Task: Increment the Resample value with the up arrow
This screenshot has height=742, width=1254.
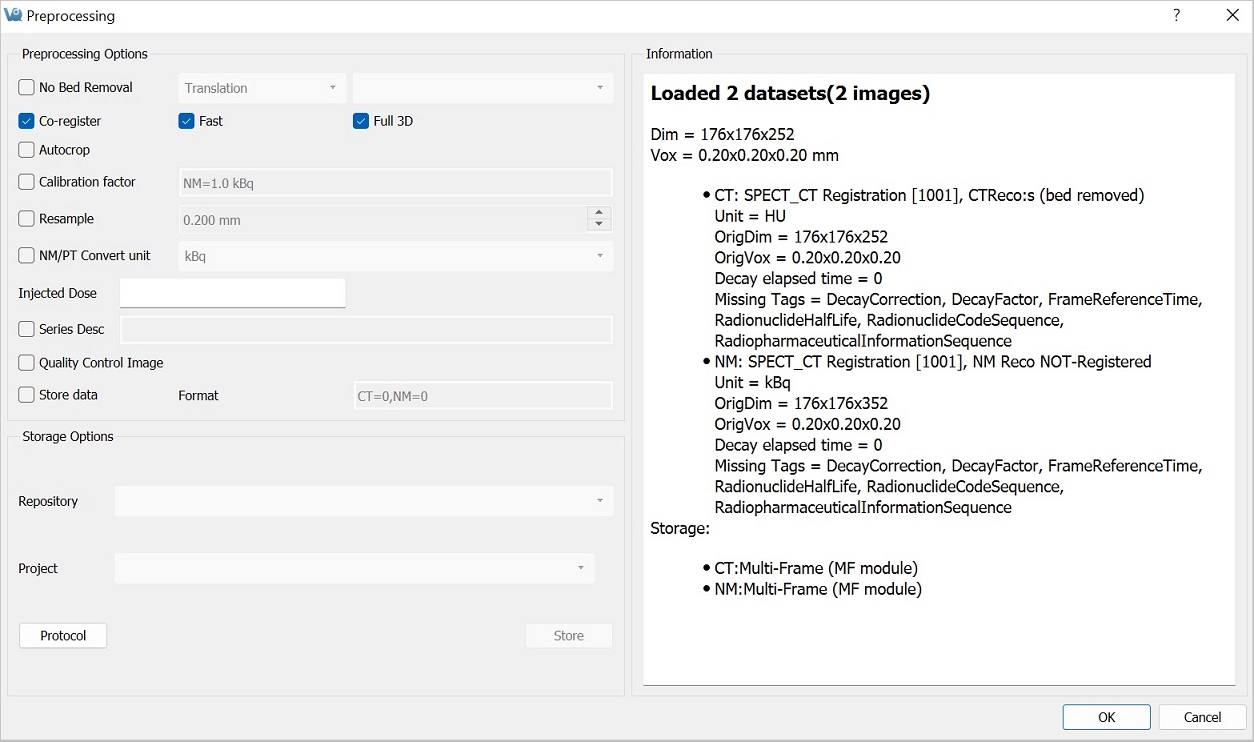Action: pos(598,213)
